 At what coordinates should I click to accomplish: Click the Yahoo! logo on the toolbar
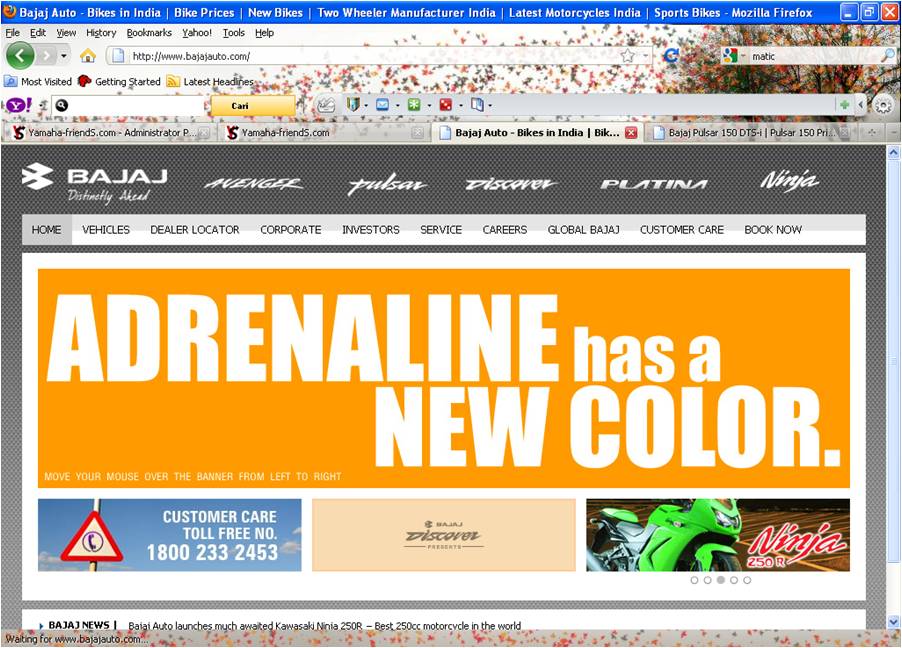[x=17, y=105]
